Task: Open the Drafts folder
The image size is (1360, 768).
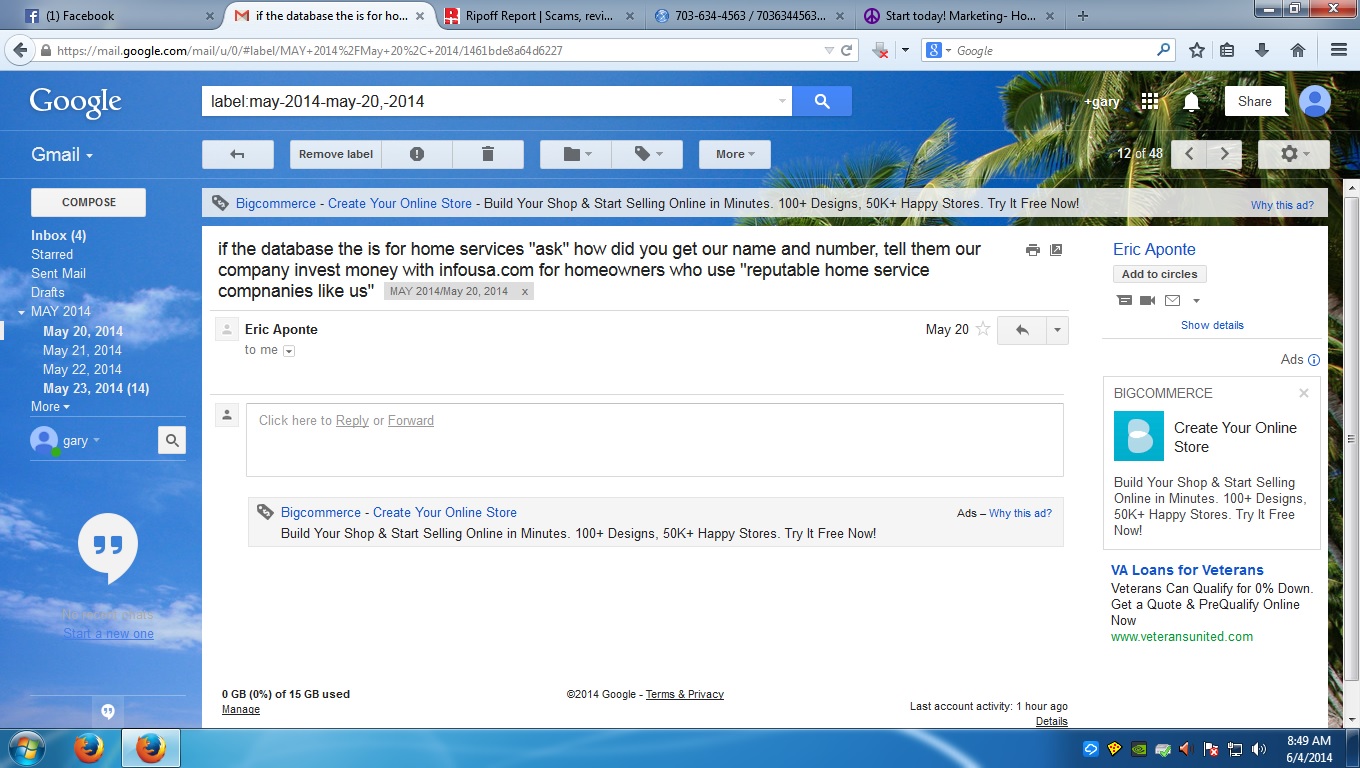Action: tap(48, 292)
